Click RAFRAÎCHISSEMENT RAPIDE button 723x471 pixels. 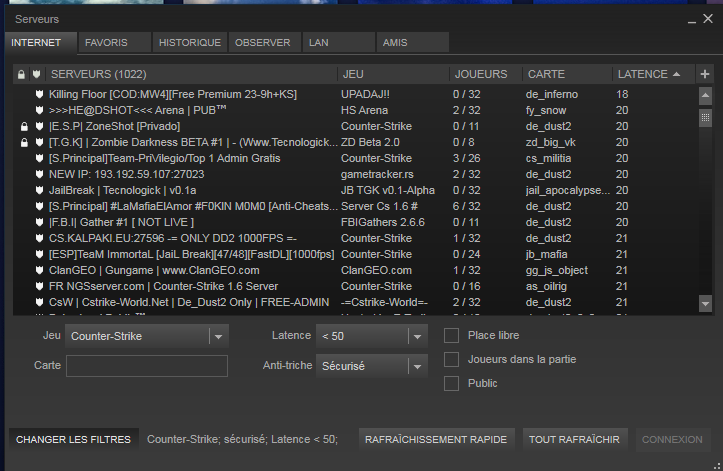click(436, 440)
